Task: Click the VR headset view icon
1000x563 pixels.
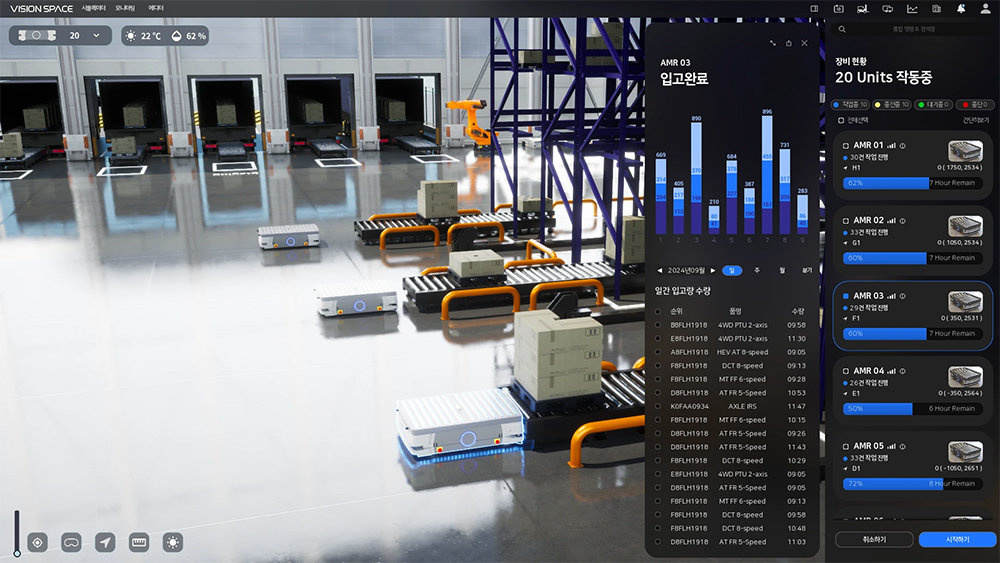Action: pos(71,542)
